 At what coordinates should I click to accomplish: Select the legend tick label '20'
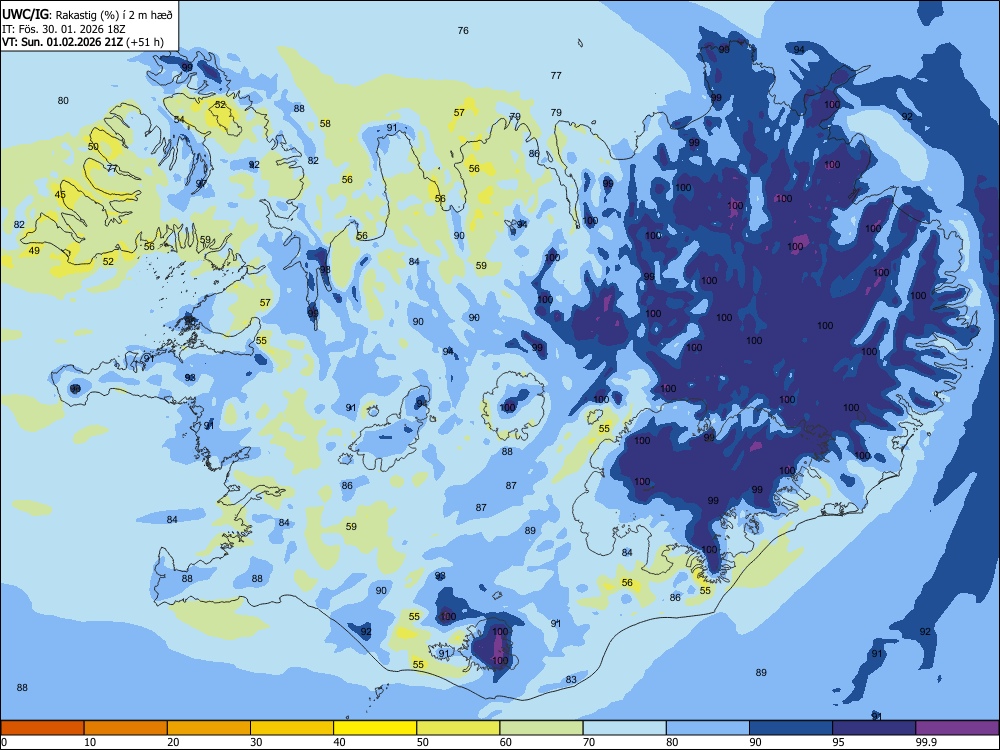(173, 742)
